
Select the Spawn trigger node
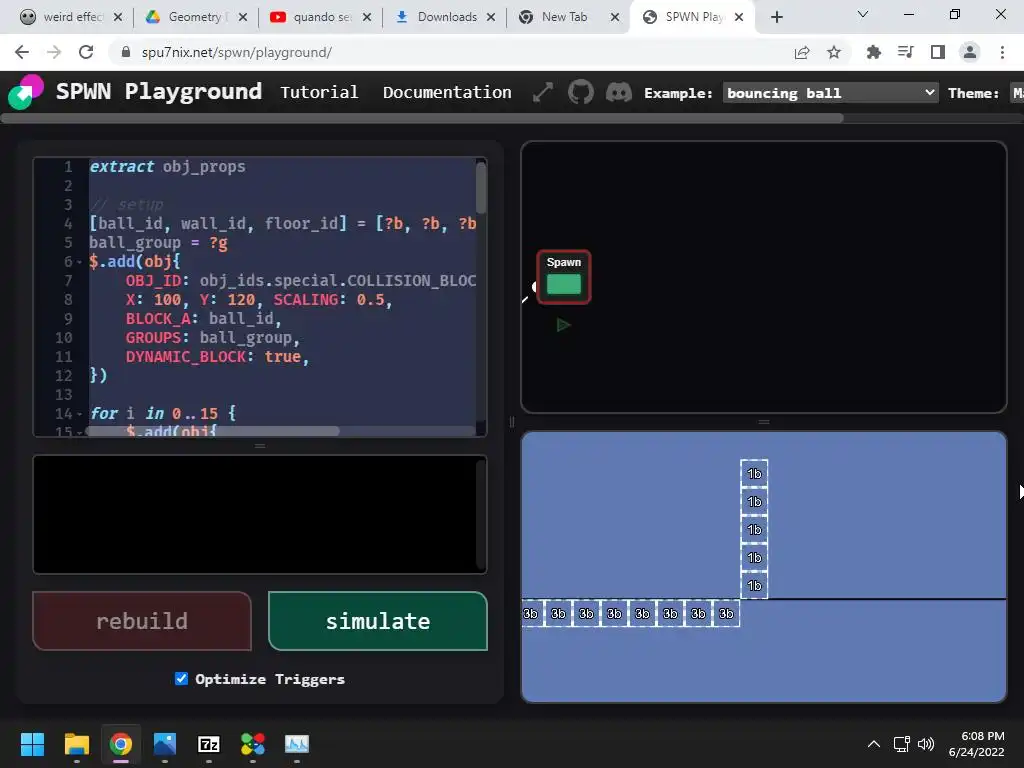[564, 277]
